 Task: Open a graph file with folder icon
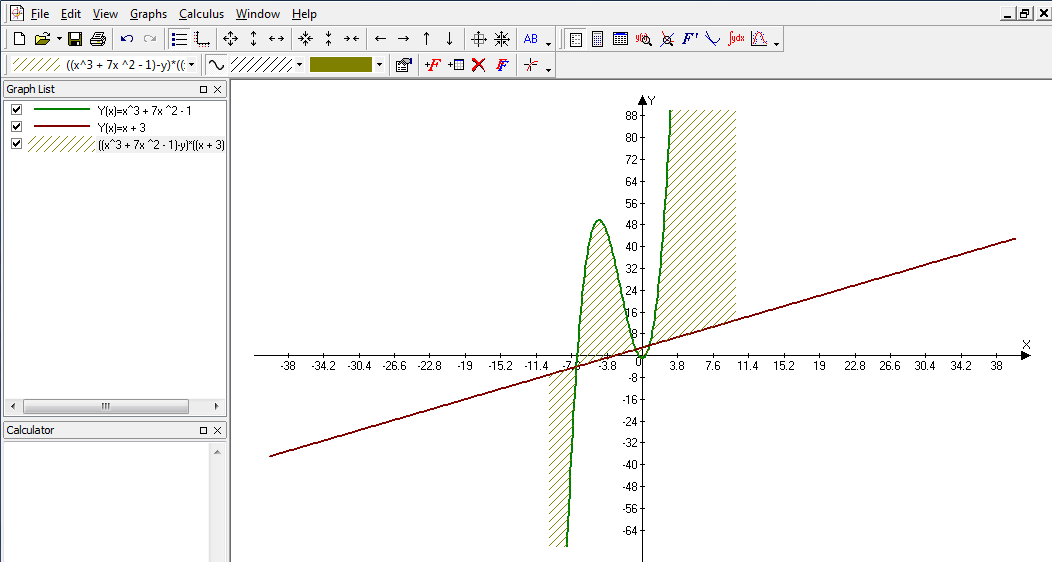pyautogui.click(x=42, y=39)
